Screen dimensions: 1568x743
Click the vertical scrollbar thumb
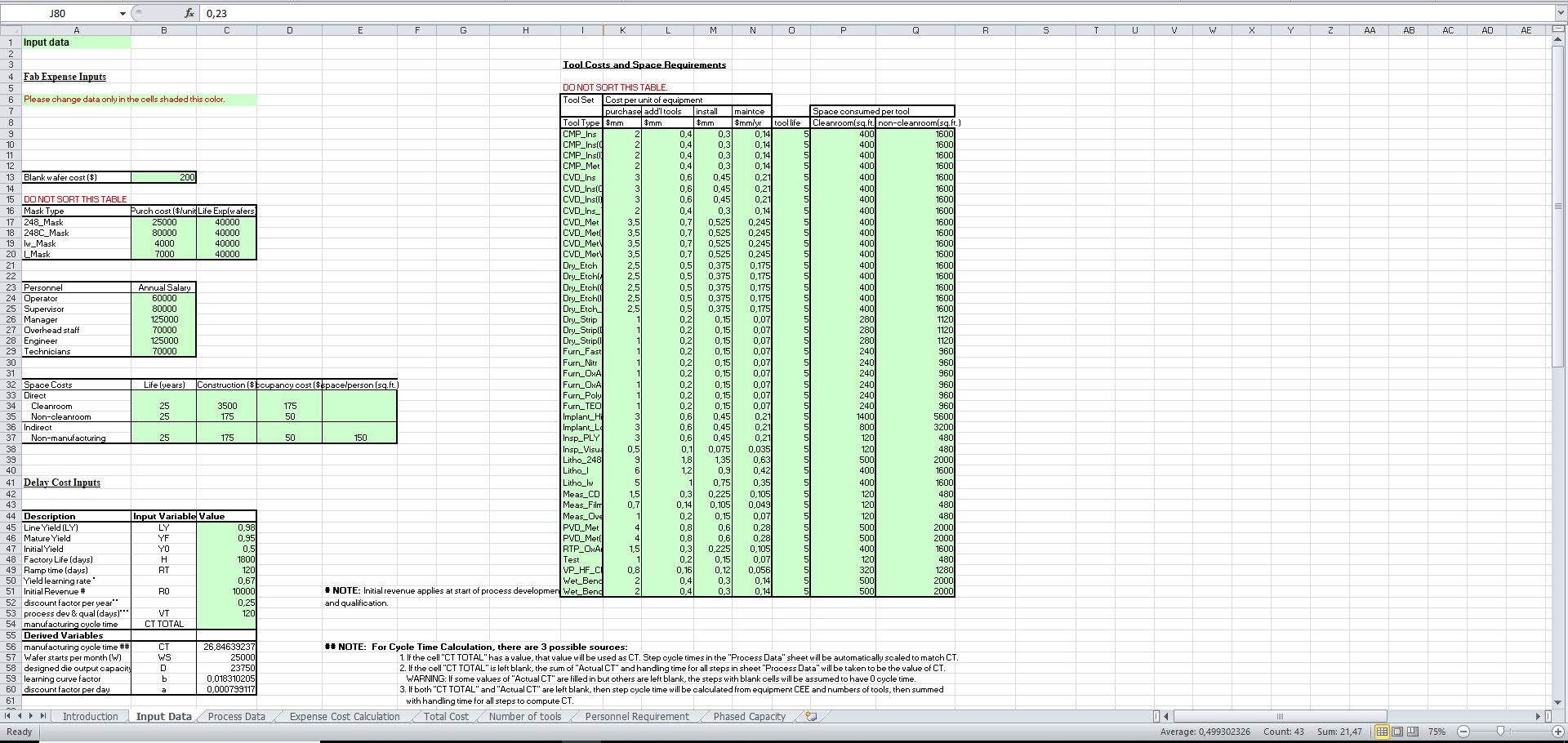(1559, 206)
